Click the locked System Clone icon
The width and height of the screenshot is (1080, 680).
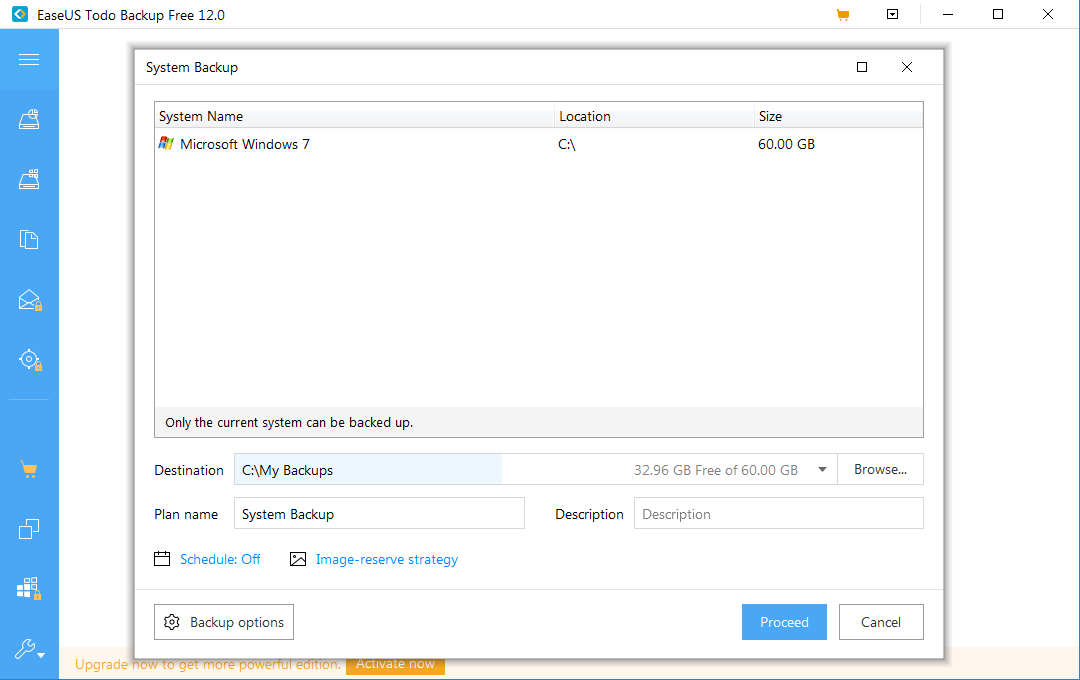point(29,589)
